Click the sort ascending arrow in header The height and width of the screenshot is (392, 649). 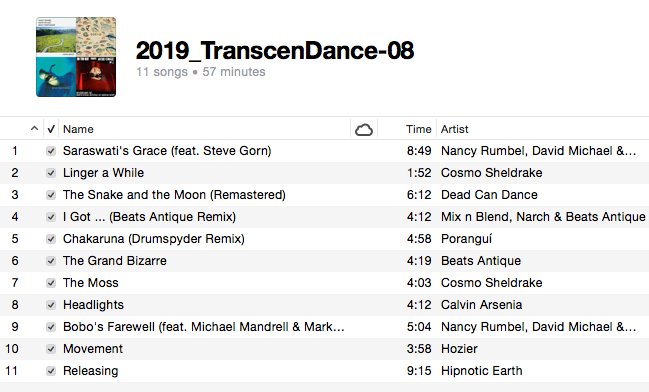coord(34,129)
